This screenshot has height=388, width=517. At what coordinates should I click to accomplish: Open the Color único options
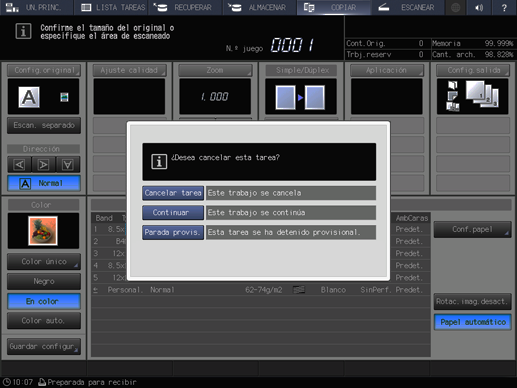coord(44,262)
